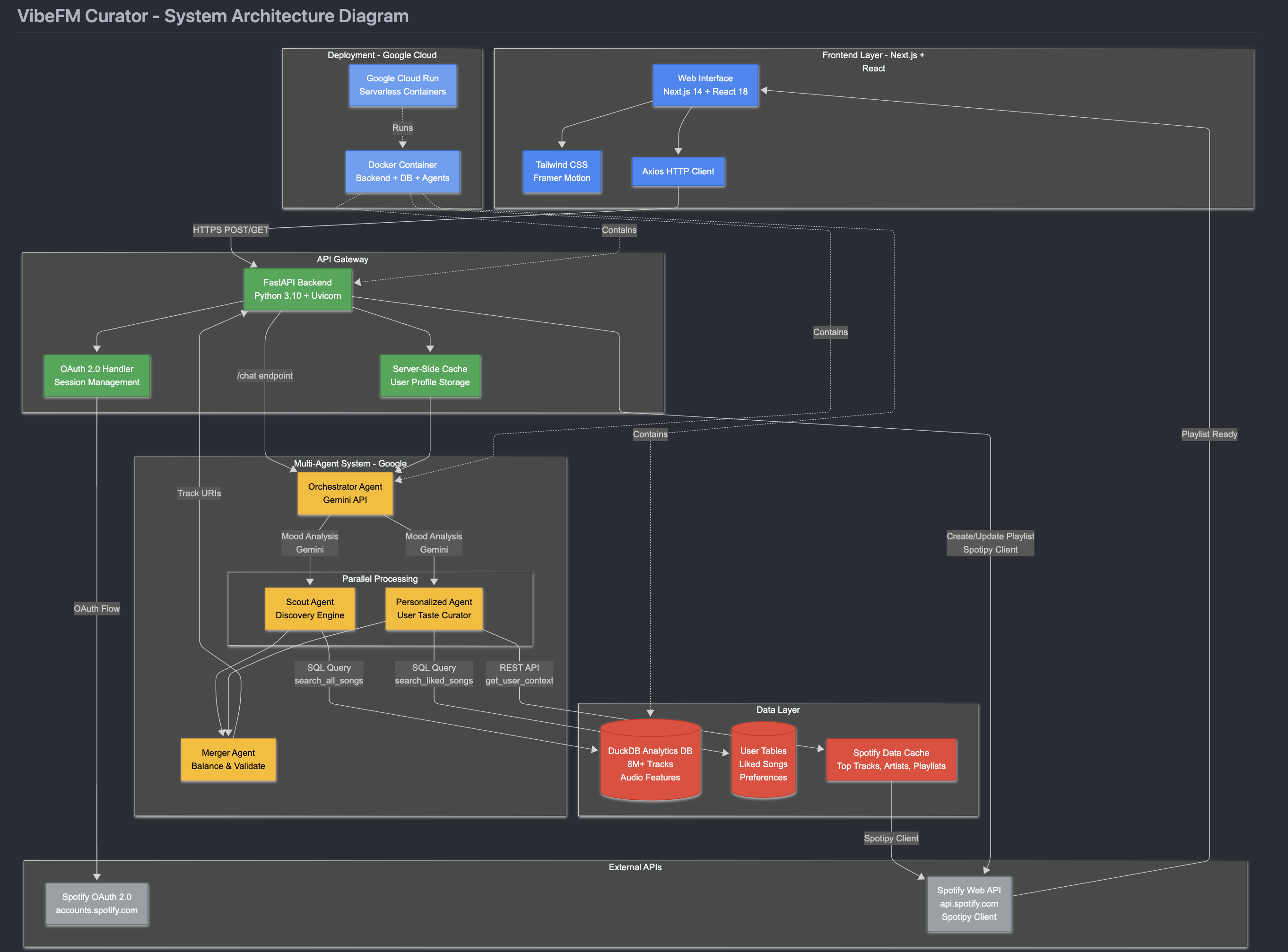
Task: Click the Spotify Data Cache node
Action: tap(891, 760)
